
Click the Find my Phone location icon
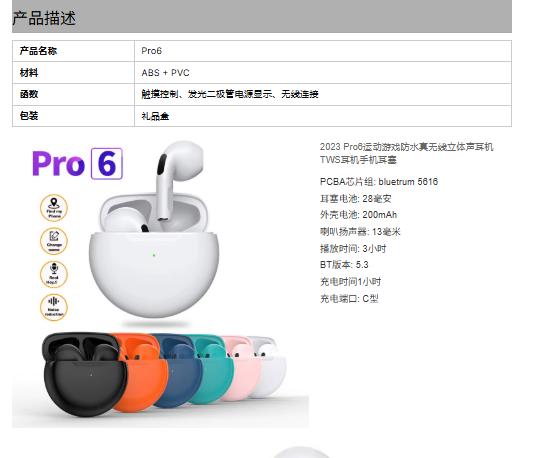54,208
